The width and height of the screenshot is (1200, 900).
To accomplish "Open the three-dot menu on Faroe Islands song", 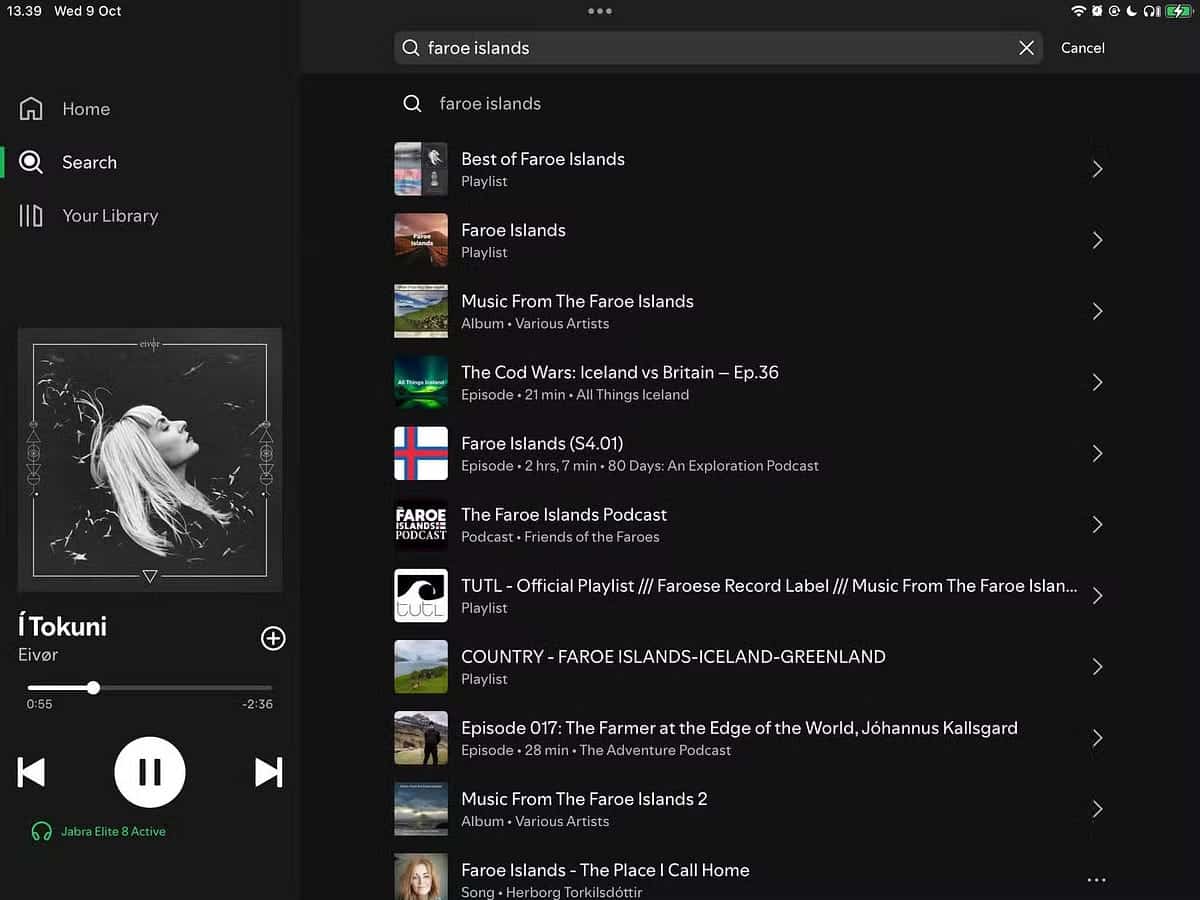I will pos(1096,879).
